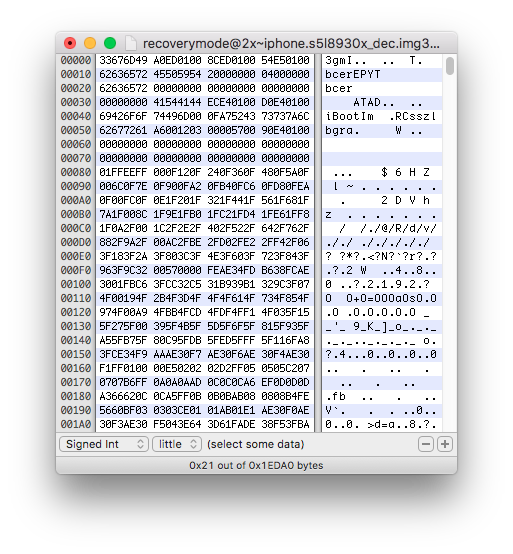Screen dimensions: 513x554
Task: Click hex value F1FF0100 at row 00160
Action: [123, 368]
